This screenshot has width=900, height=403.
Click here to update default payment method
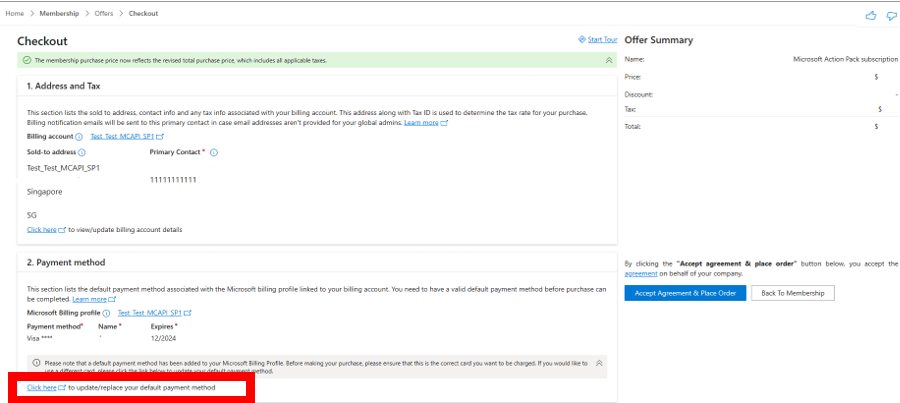[42, 387]
